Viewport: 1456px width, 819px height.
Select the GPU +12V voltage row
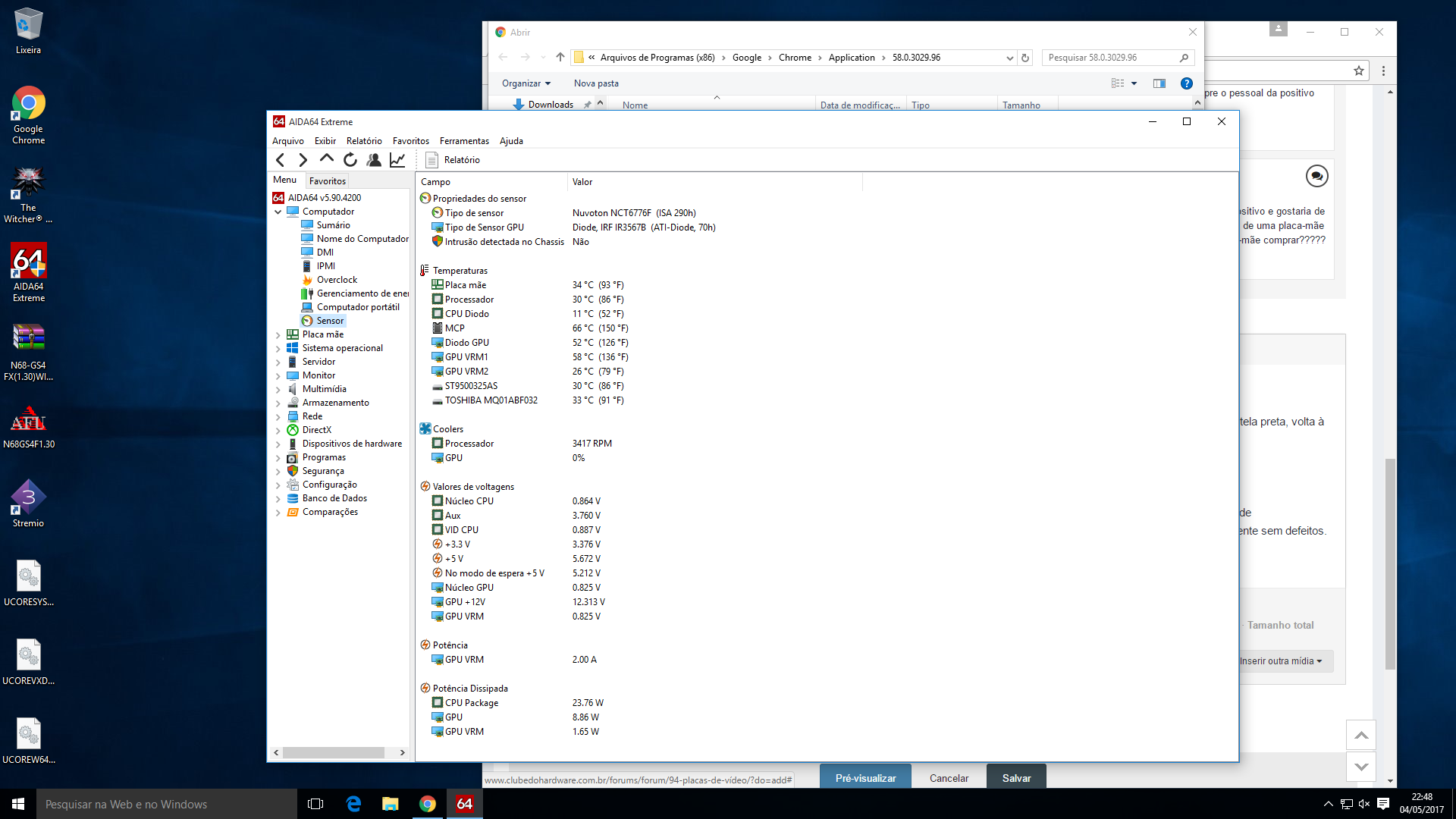click(519, 602)
